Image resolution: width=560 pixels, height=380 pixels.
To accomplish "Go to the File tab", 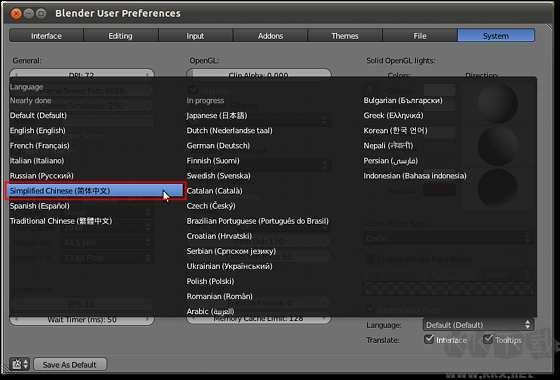I will tap(420, 36).
